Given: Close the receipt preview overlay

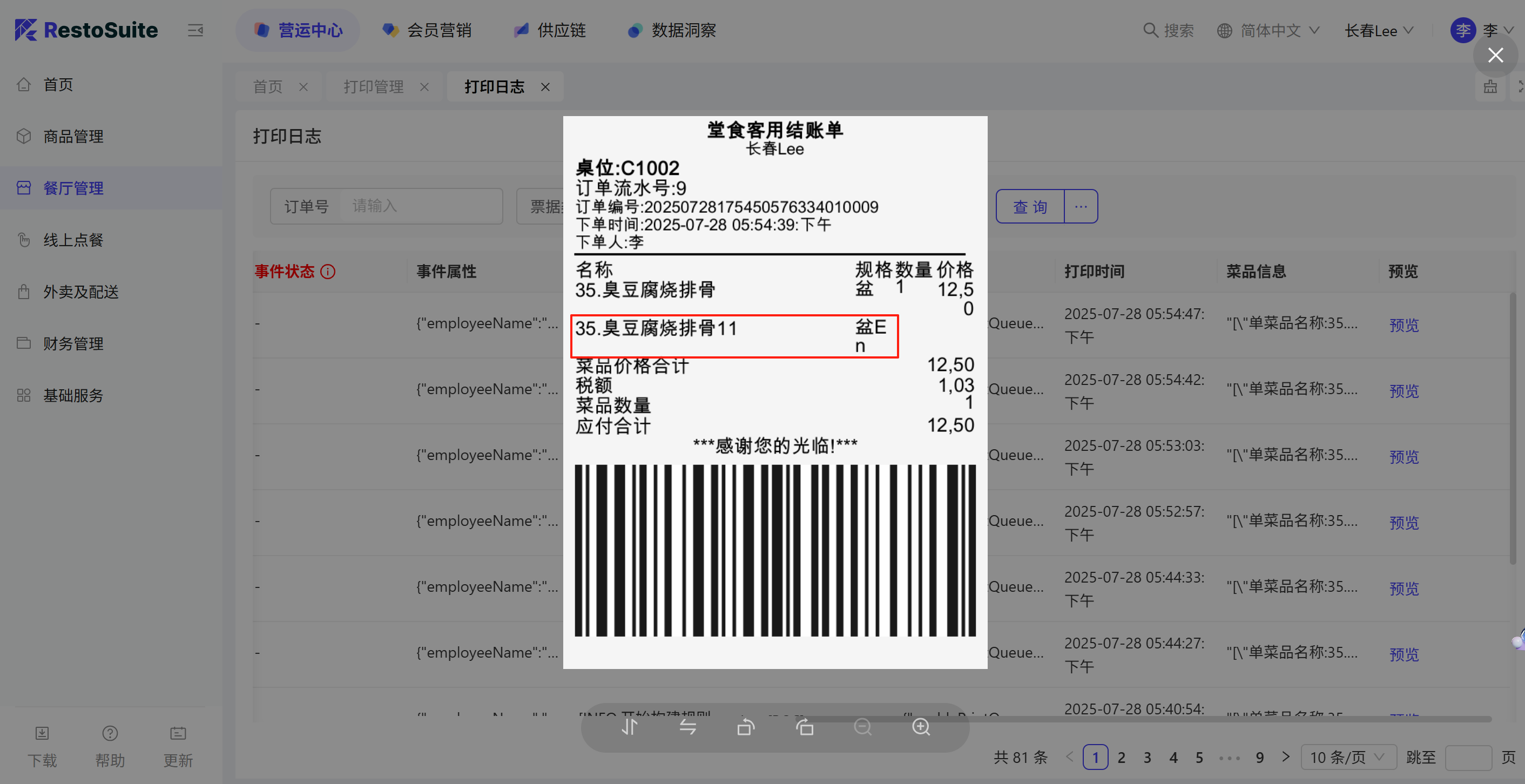Looking at the screenshot, I should pyautogui.click(x=1495, y=56).
